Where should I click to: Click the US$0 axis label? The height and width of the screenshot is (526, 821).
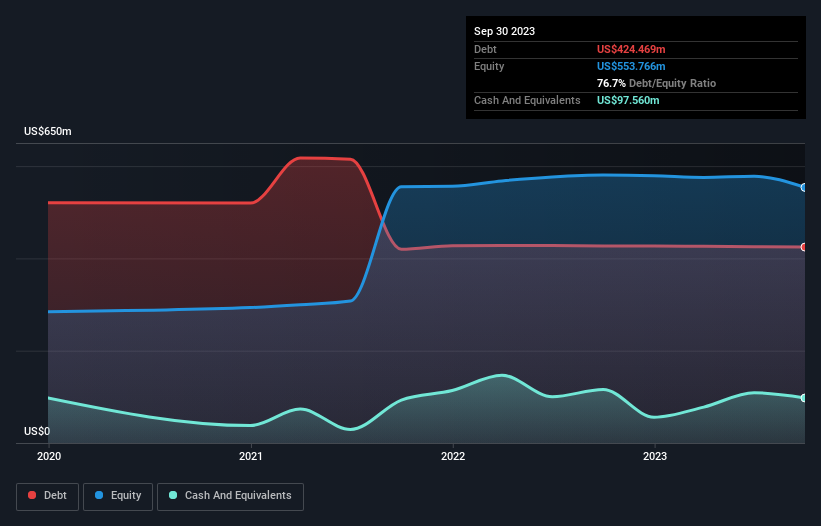click(37, 431)
